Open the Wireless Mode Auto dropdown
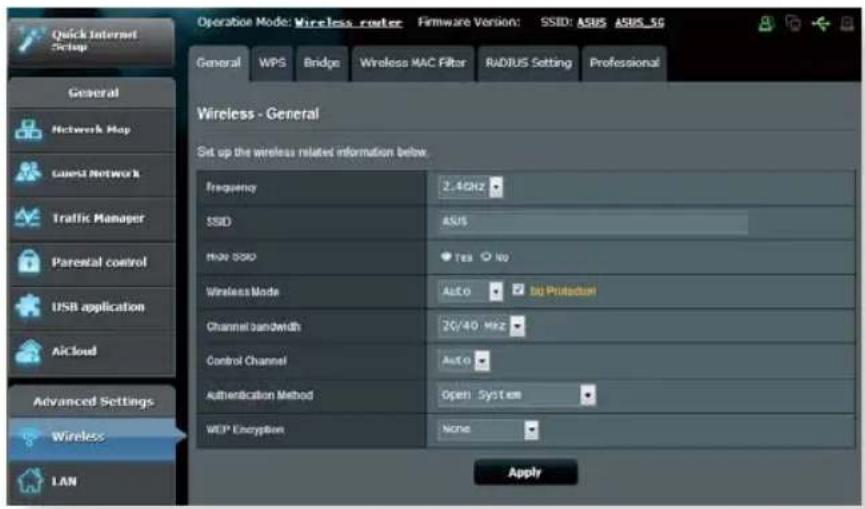This screenshot has height=509, width=865. pyautogui.click(x=471, y=291)
